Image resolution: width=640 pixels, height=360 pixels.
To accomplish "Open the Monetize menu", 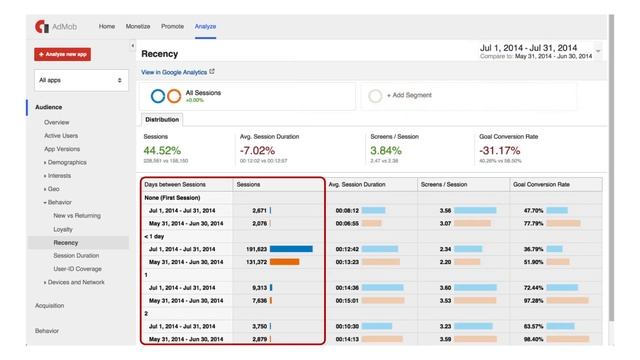I will tap(138, 26).
